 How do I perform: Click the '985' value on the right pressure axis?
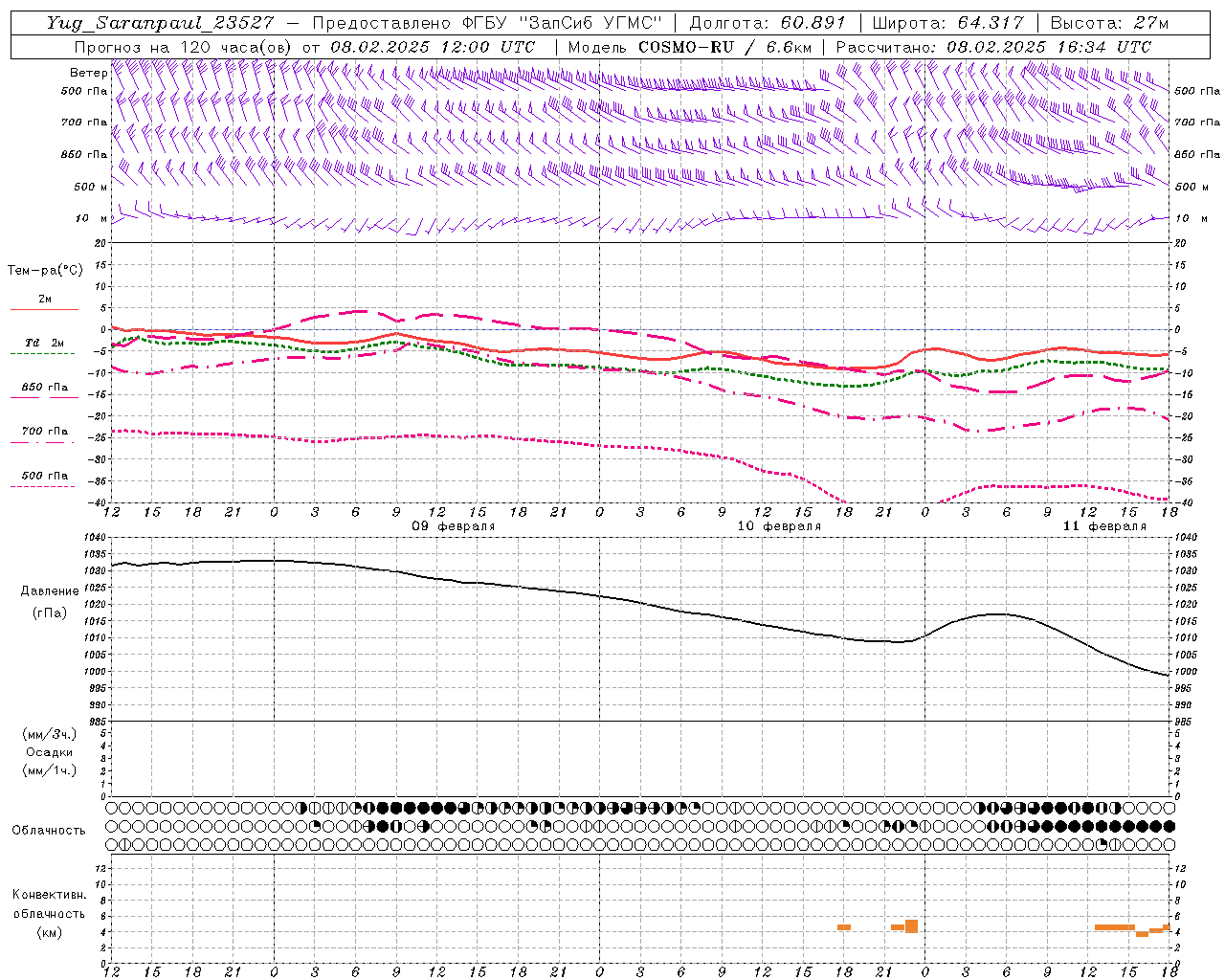(x=1184, y=722)
